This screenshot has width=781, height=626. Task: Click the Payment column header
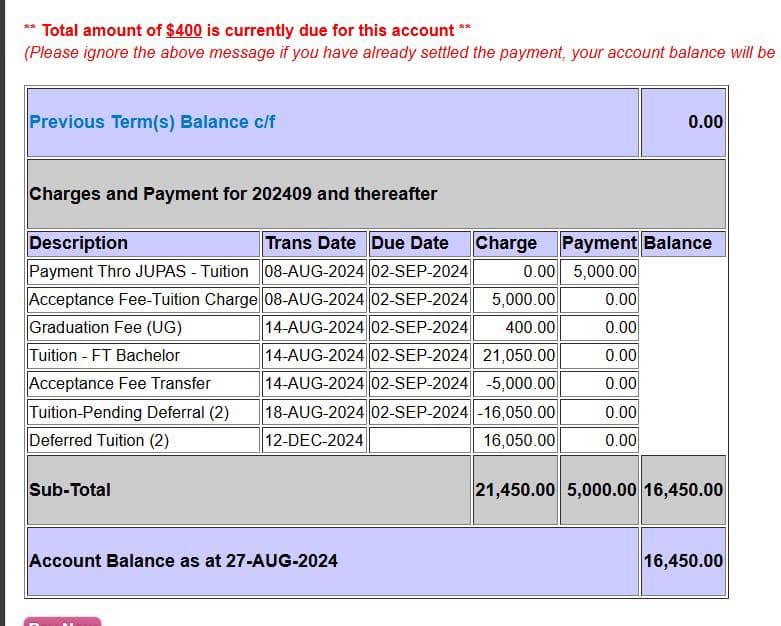pyautogui.click(x=599, y=243)
